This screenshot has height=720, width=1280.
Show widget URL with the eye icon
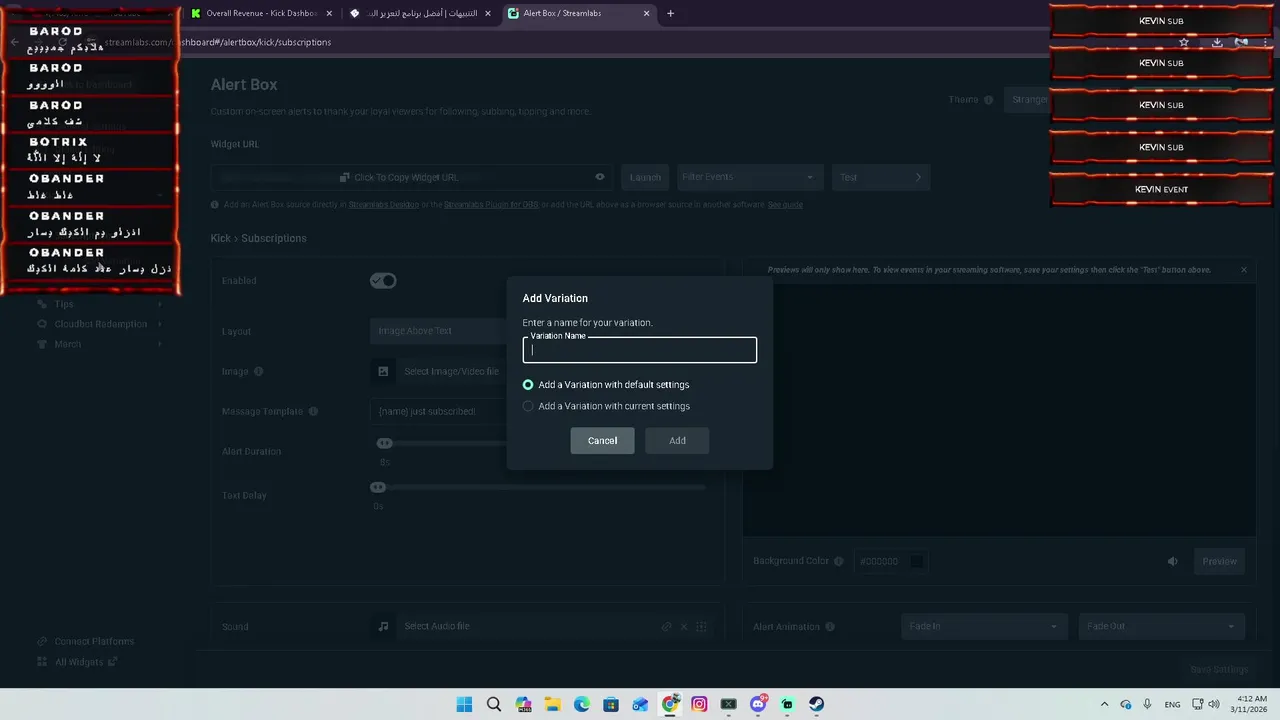(x=600, y=177)
